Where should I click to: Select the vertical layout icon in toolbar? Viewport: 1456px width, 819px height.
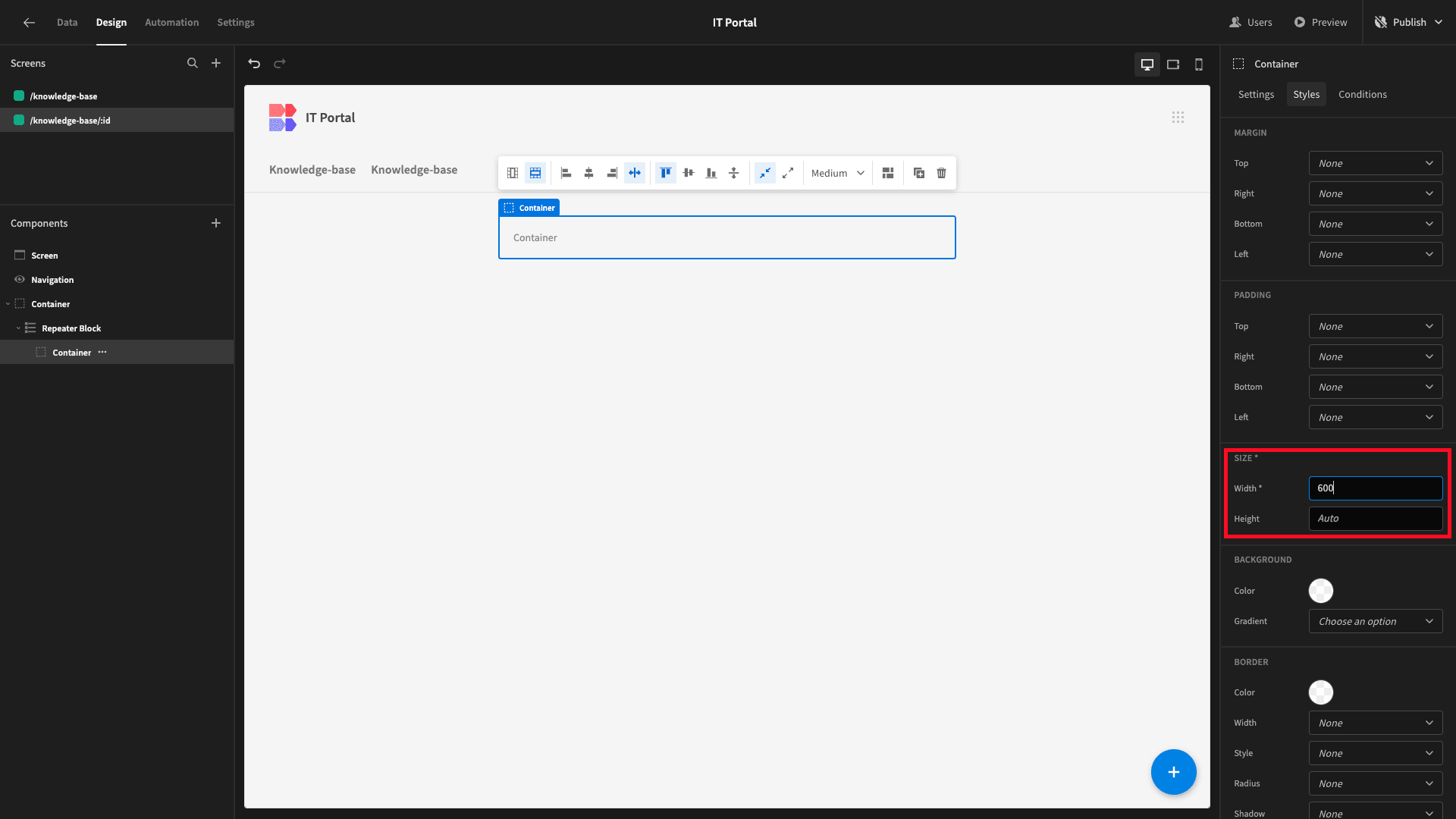coord(513,172)
